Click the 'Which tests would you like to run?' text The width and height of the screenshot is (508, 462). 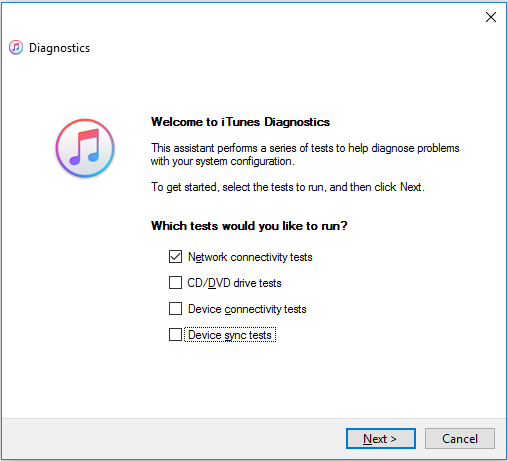249,226
